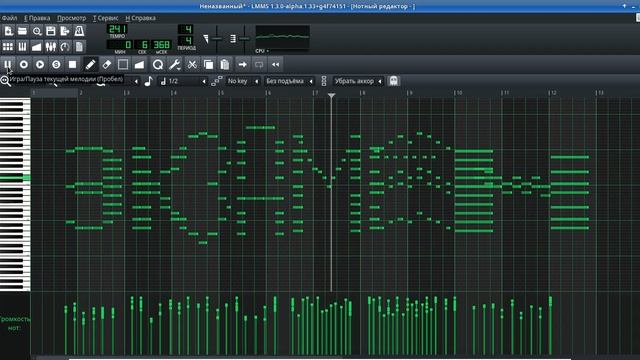640x360 pixels.
Task: Click the key marking icon beside No key
Action: (x=217, y=81)
